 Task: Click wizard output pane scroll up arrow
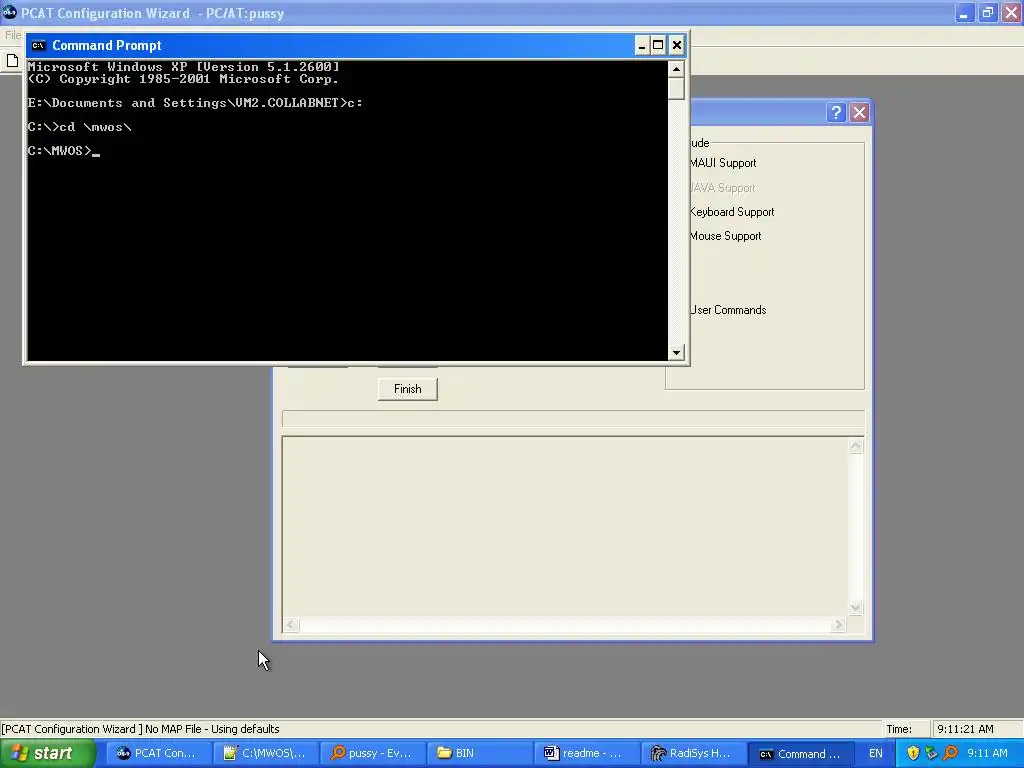point(856,446)
